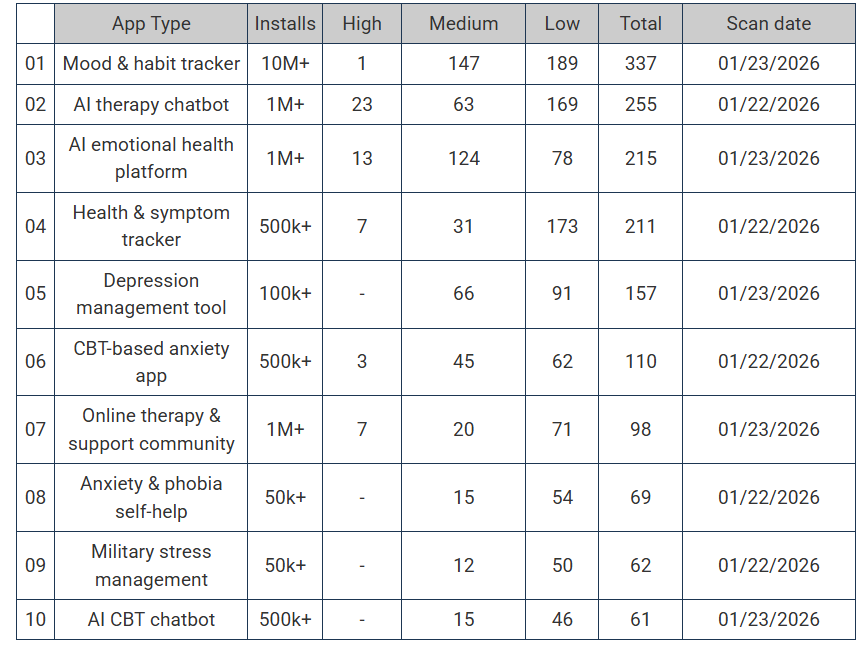Image resolution: width=866 pixels, height=655 pixels.
Task: Click the High column header
Action: click(x=362, y=24)
